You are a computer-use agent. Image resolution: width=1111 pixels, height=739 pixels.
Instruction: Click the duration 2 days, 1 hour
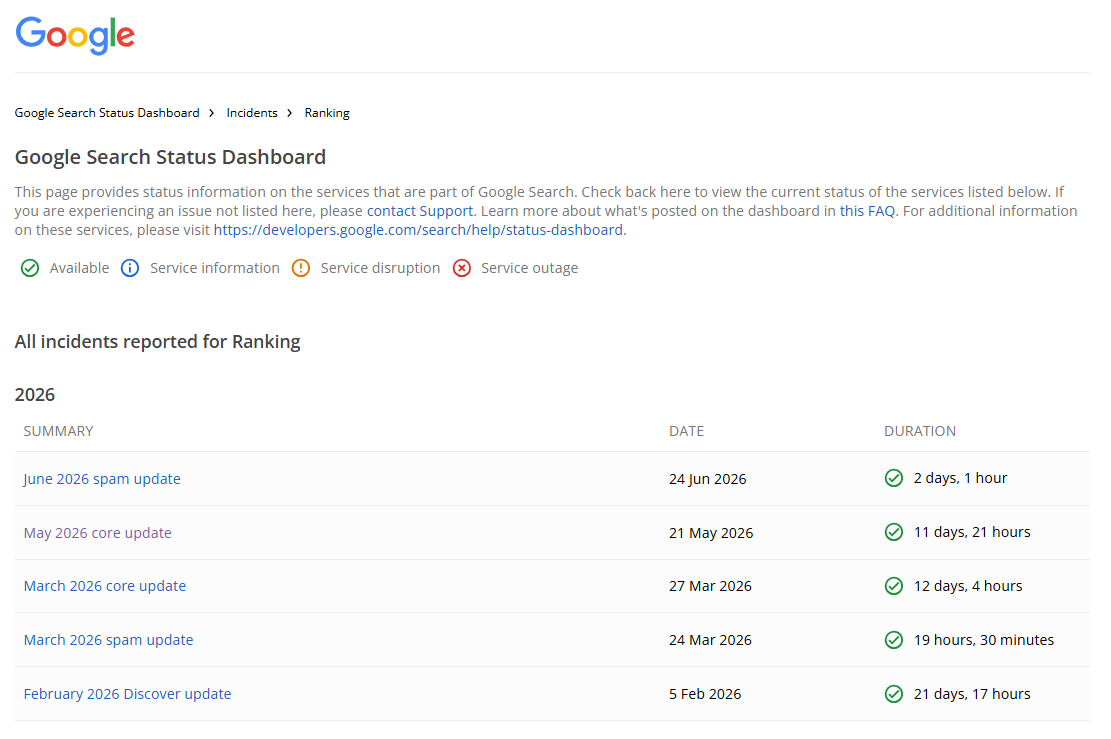point(960,478)
